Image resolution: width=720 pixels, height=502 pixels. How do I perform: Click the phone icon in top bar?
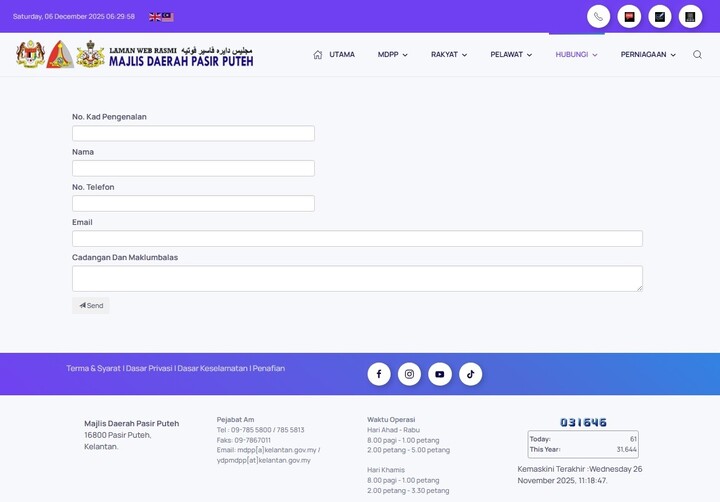(x=598, y=17)
